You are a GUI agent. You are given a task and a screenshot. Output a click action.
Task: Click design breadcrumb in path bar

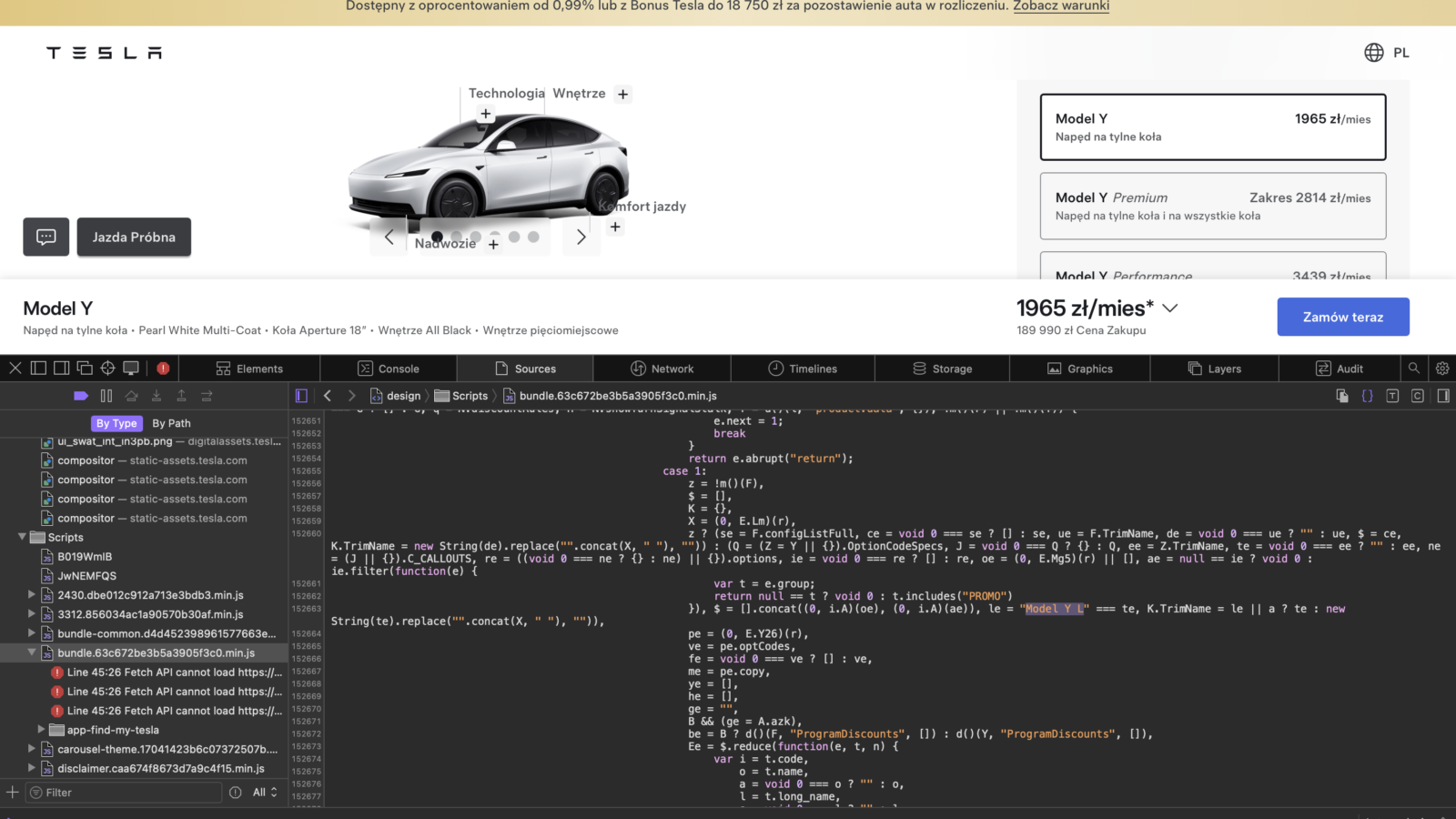pyautogui.click(x=395, y=396)
